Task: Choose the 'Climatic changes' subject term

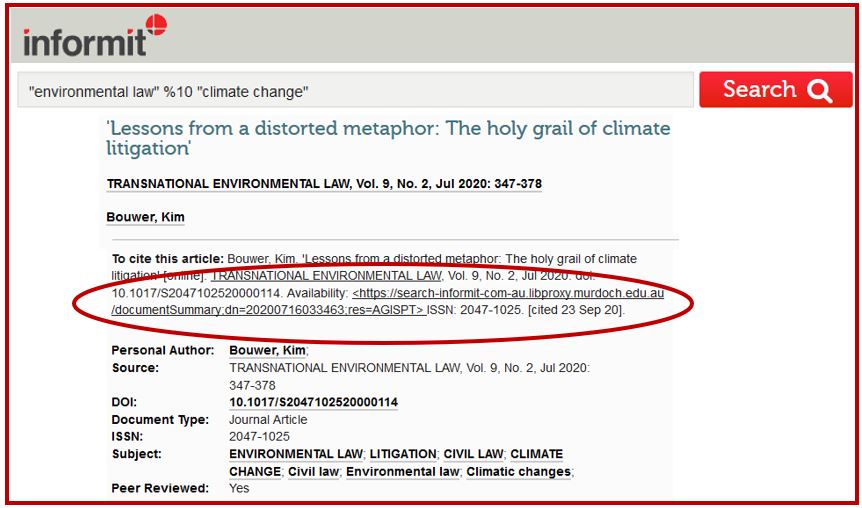Action: click(x=519, y=471)
